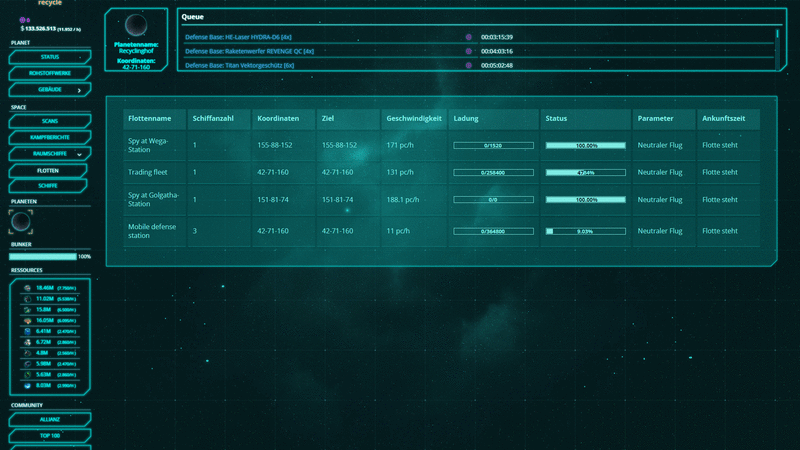Click the Ladung bar showing 0/1520
800x450 pixels.
[493, 145]
